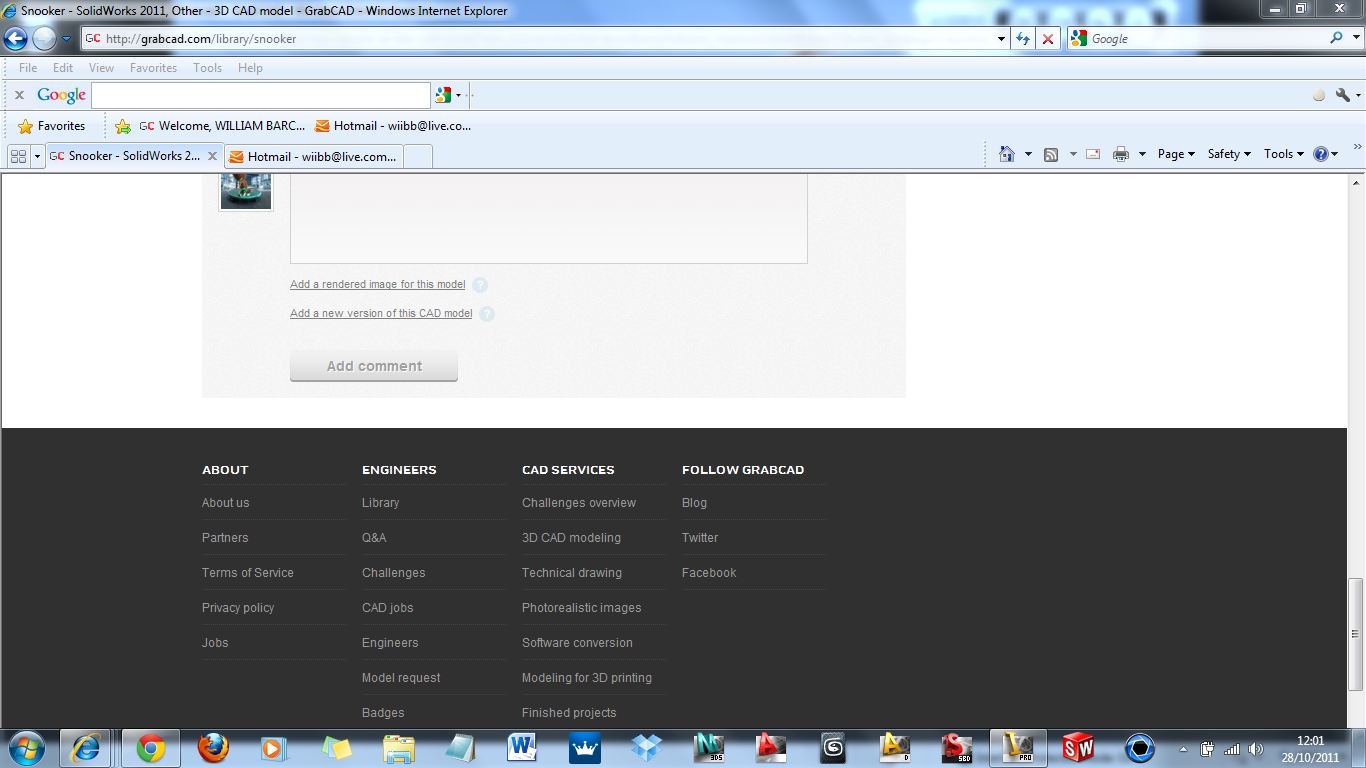This screenshot has height=768, width=1366.
Task: Open the Facebook footer link
Action: pos(709,573)
